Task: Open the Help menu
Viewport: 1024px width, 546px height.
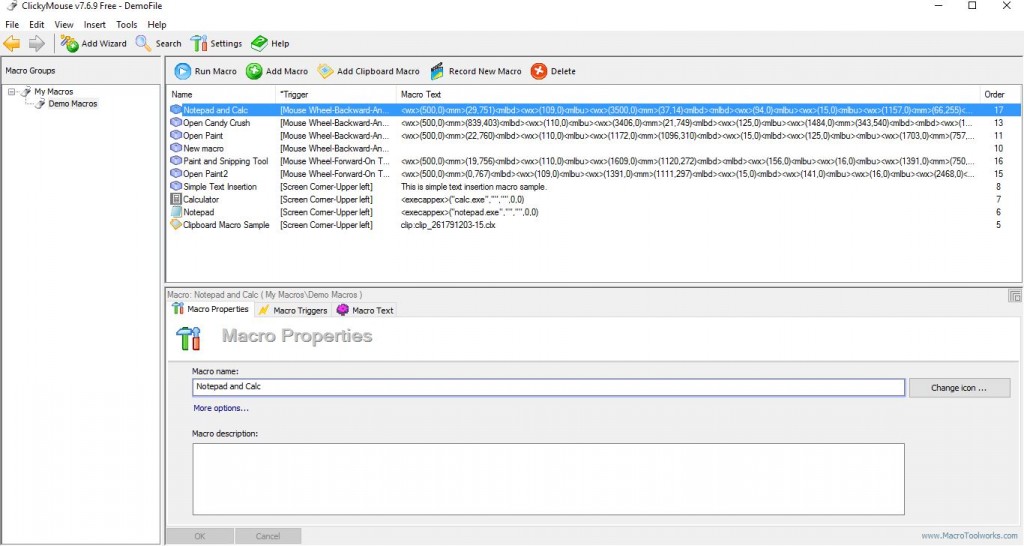Action: coord(157,25)
